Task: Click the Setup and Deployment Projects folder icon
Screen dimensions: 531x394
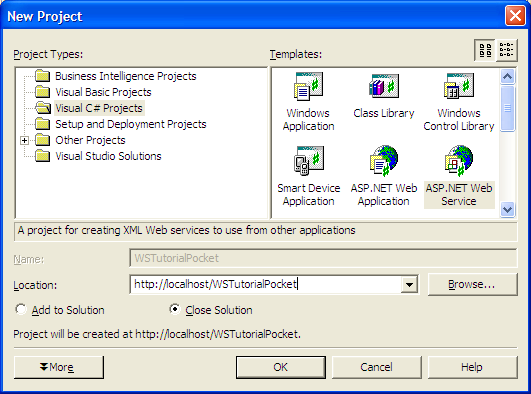Action: coord(43,124)
